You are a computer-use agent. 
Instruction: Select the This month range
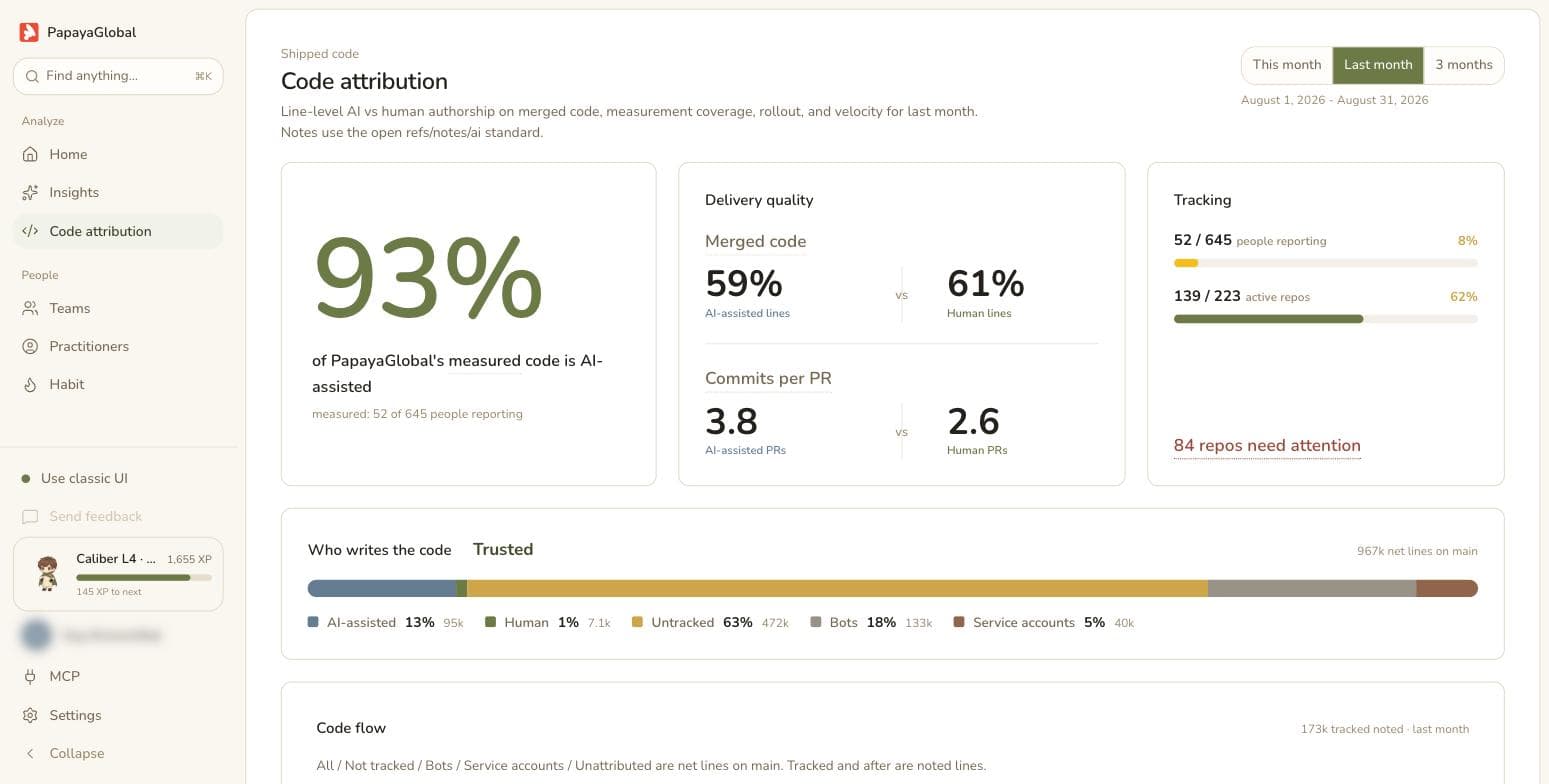coord(1287,65)
